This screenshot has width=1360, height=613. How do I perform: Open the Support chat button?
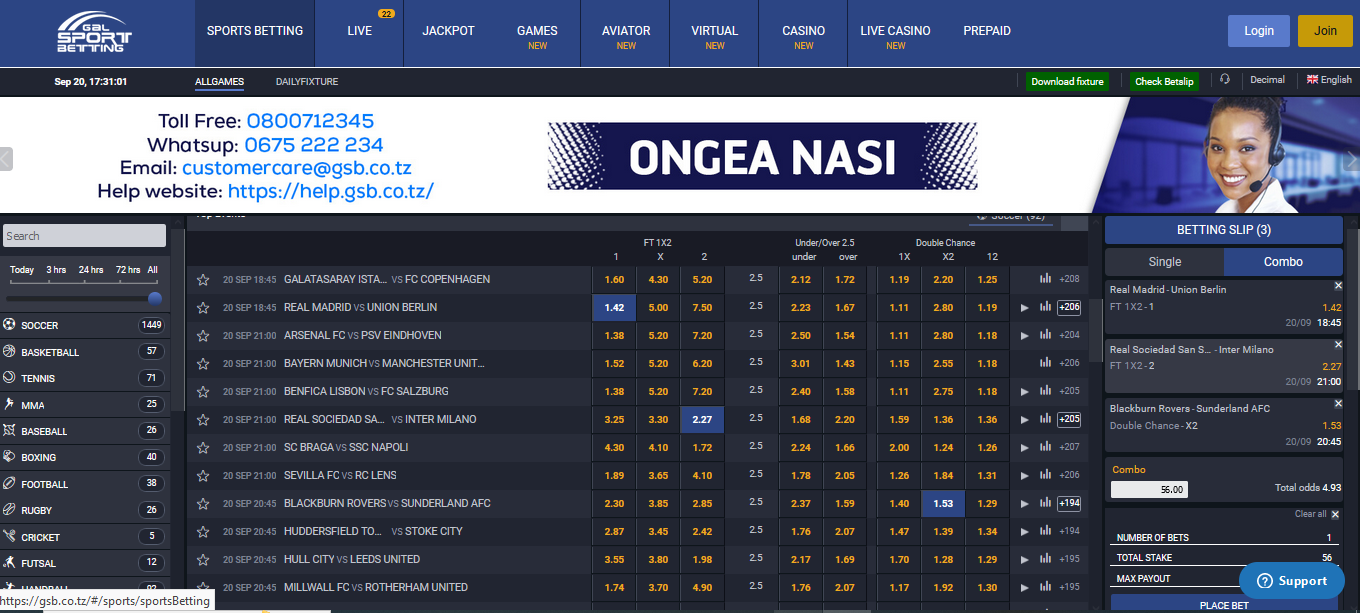[1291, 580]
